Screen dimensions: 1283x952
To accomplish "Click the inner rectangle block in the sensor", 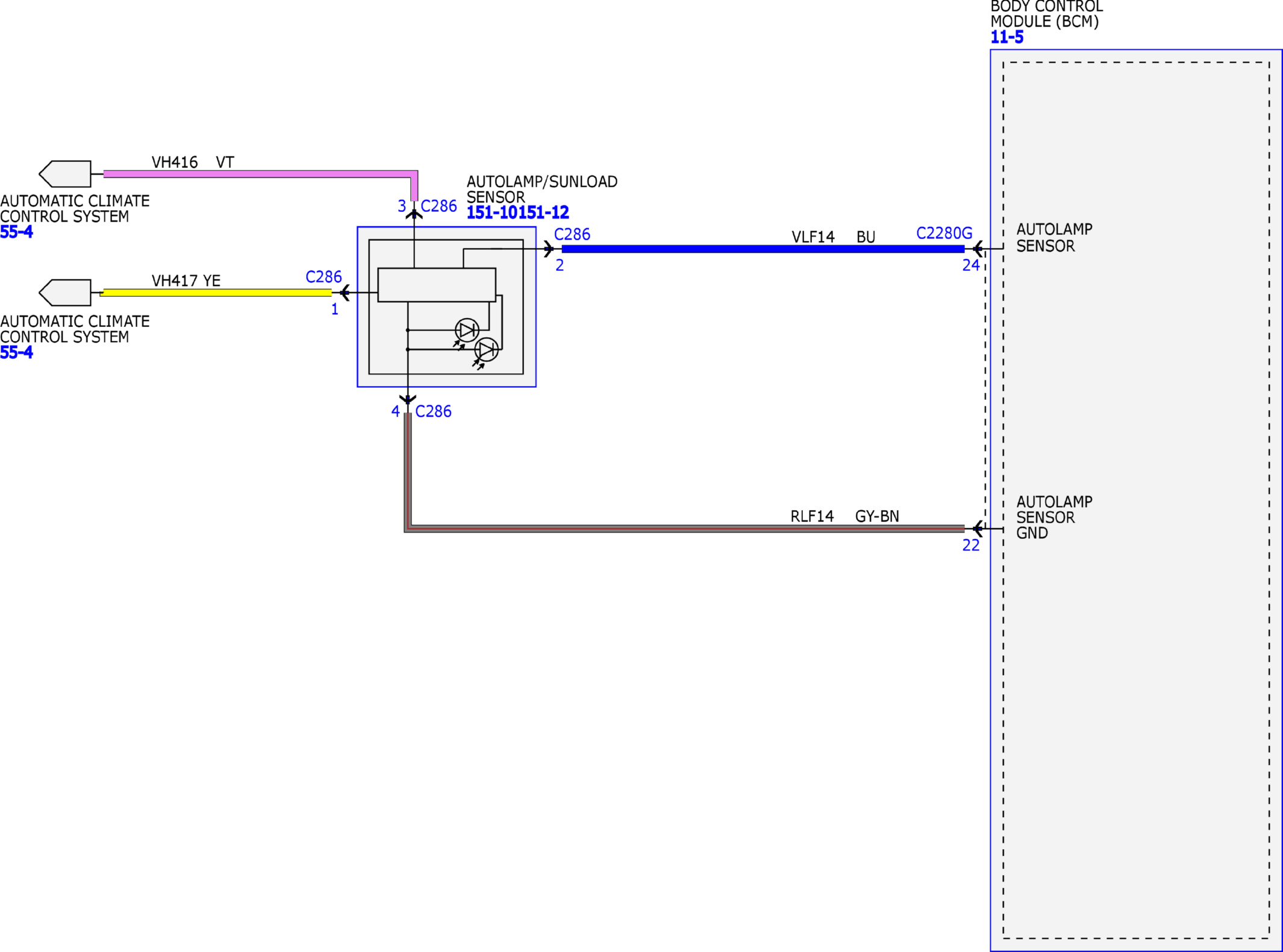I will pyautogui.click(x=437, y=285).
